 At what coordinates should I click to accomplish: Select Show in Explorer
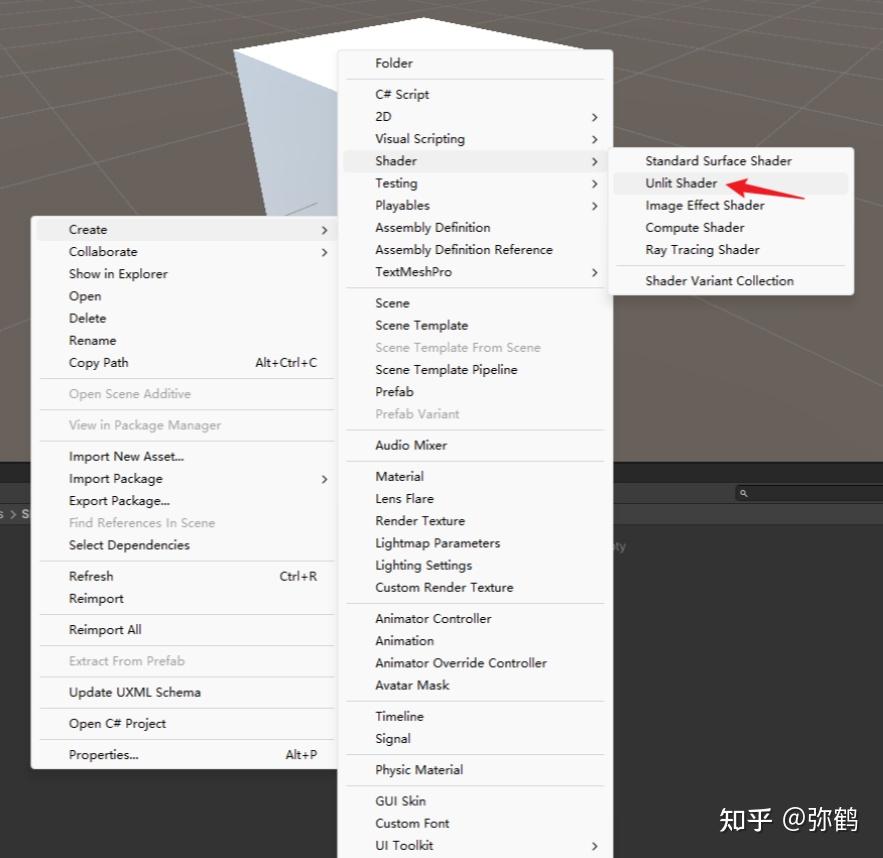119,273
